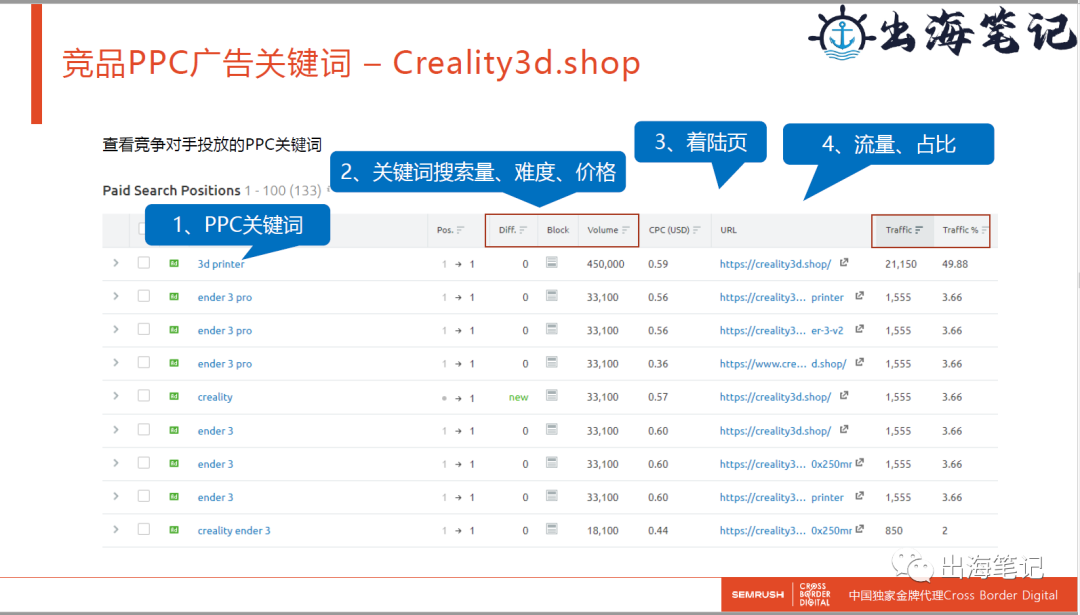Click Ad badge in ender 3 pro er-3-v2 row
Viewport: 1080px width, 615px height.
click(x=174, y=330)
